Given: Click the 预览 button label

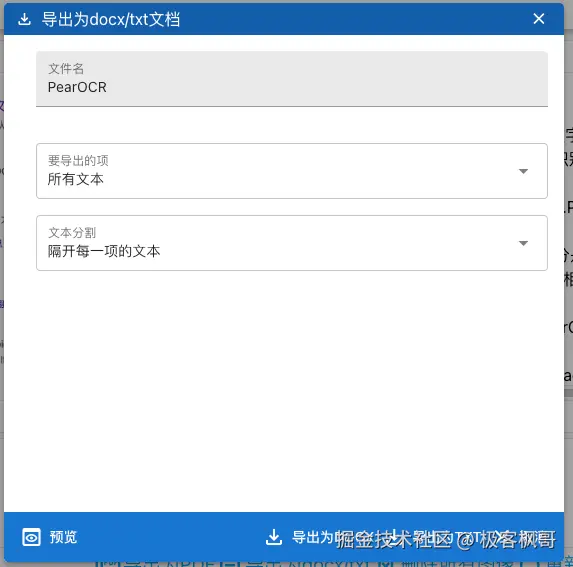Looking at the screenshot, I should point(63,537).
